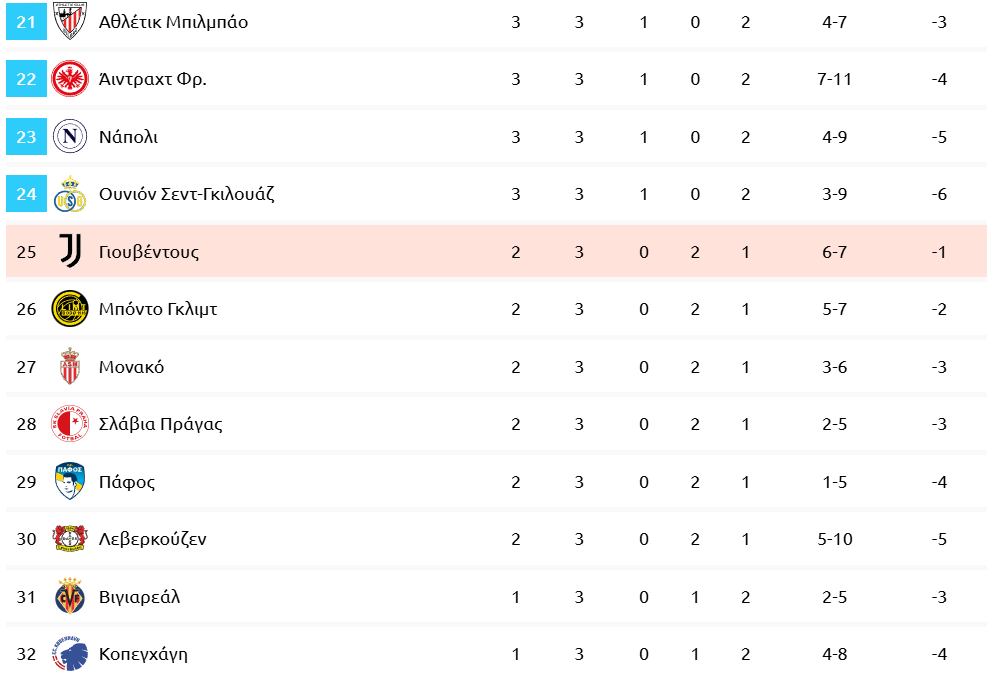Viewport: 989px width, 679px height.
Task: Click the Villarreal yellow crest
Action: [70, 597]
